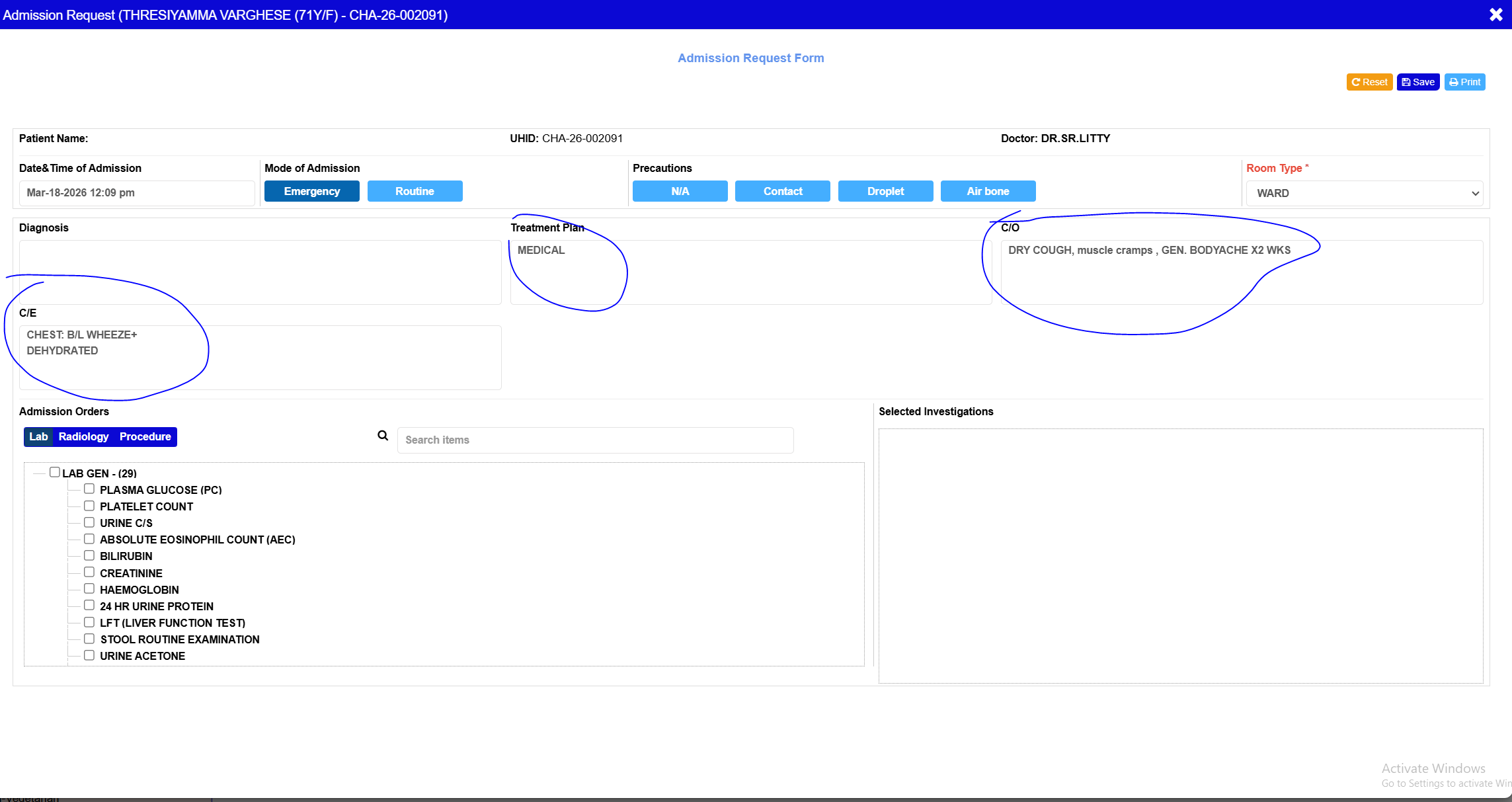Close the Admission Request dialog
1512x802 pixels.
coord(1495,15)
